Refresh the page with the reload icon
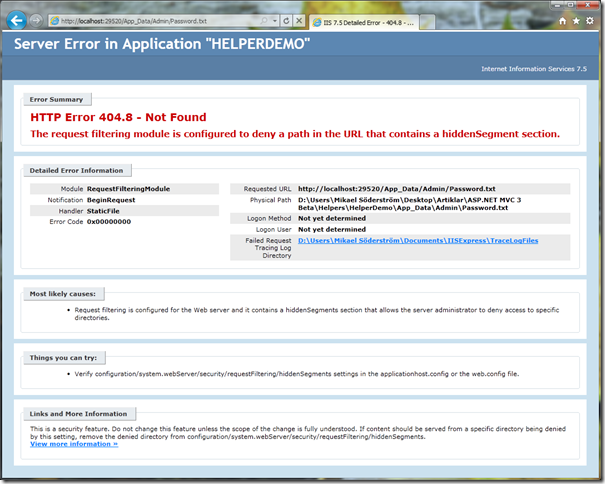 tap(286, 21)
